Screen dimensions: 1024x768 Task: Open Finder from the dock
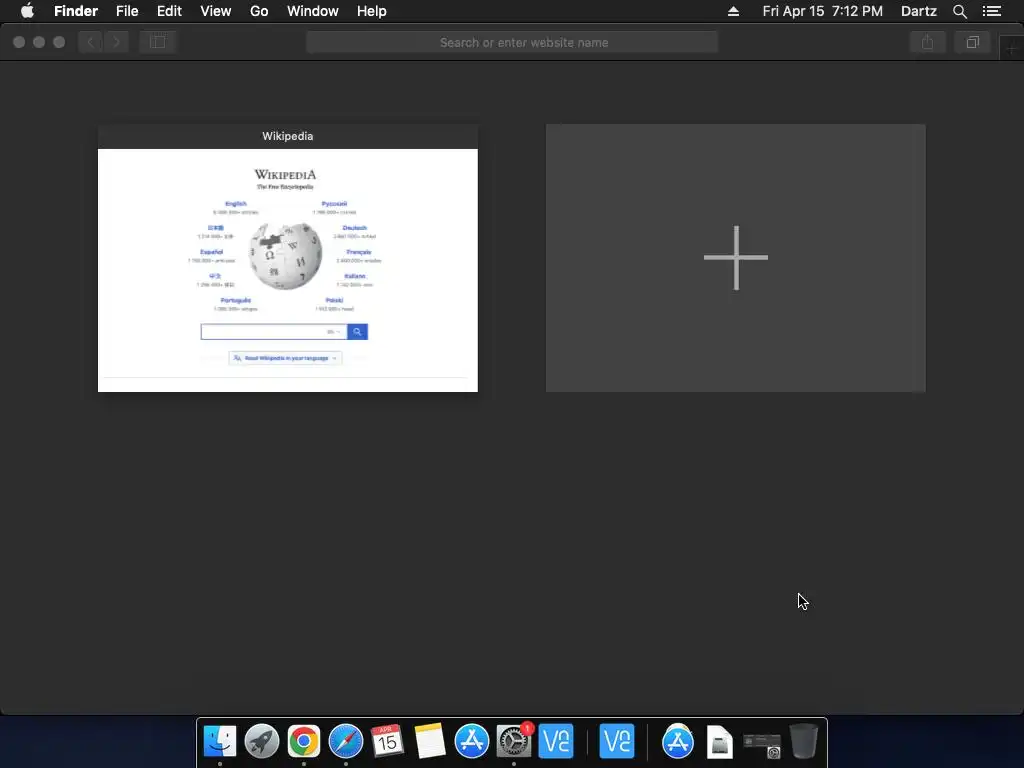220,741
